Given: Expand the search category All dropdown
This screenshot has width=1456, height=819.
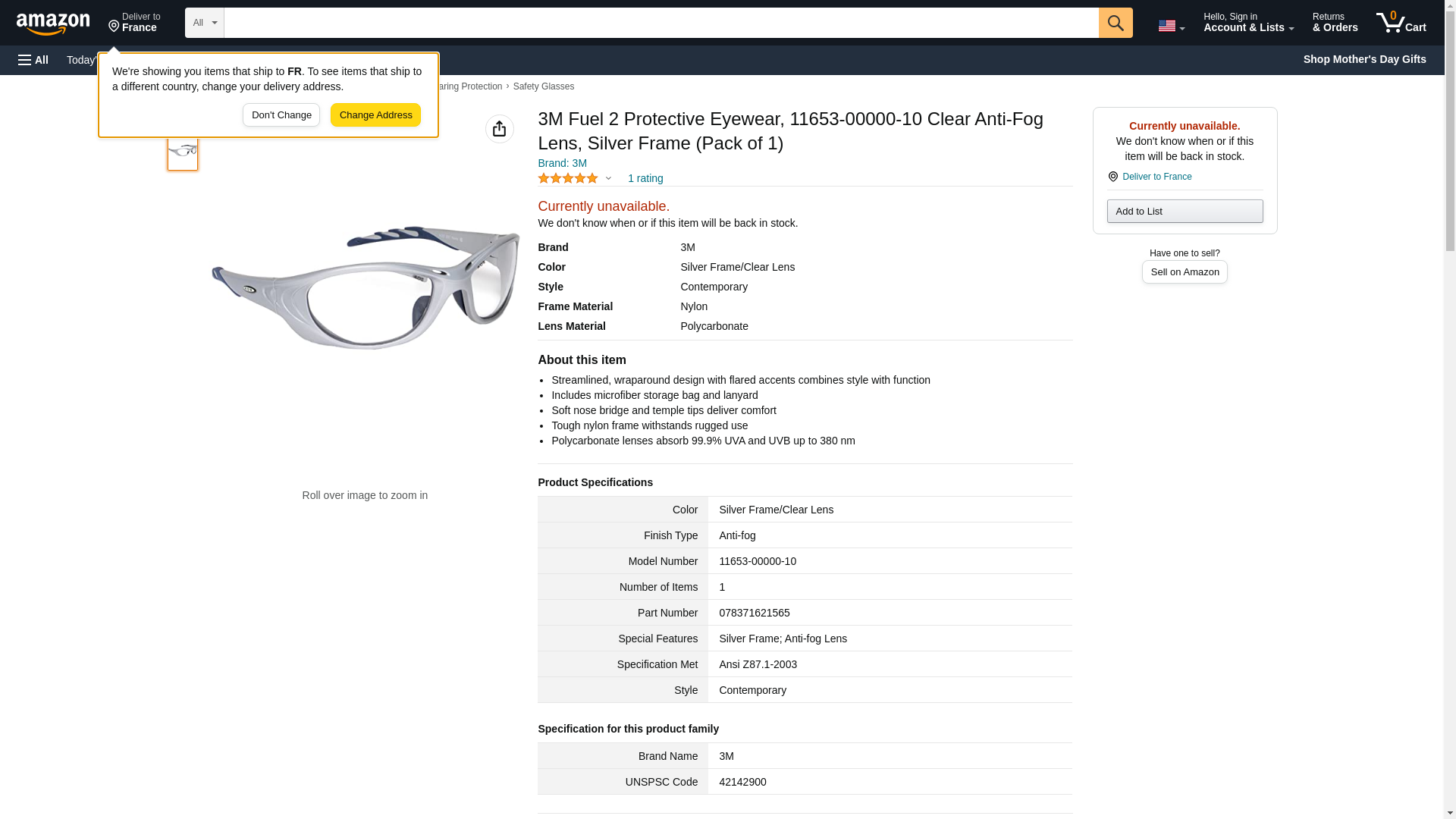Looking at the screenshot, I should (x=205, y=23).
